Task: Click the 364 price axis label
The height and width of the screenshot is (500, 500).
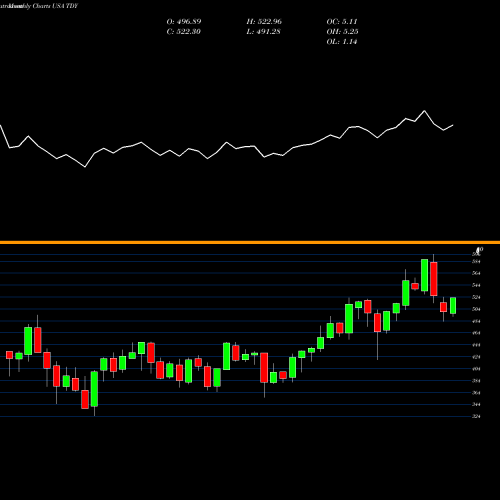Action: 476,393
